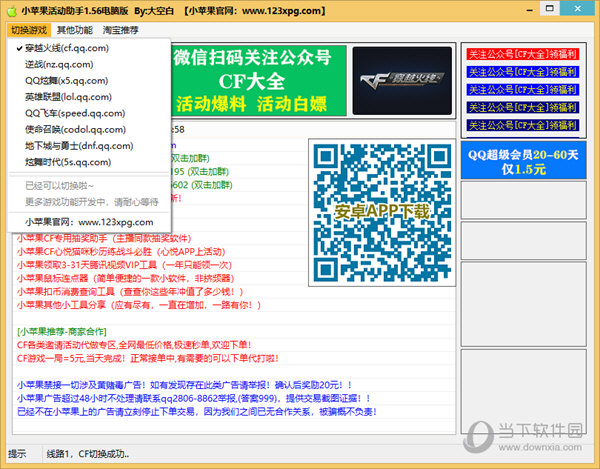The height and width of the screenshot is (469, 600).
Task: Choose 炫舞时代(5s.qq.com) menu item
Action: 67,162
